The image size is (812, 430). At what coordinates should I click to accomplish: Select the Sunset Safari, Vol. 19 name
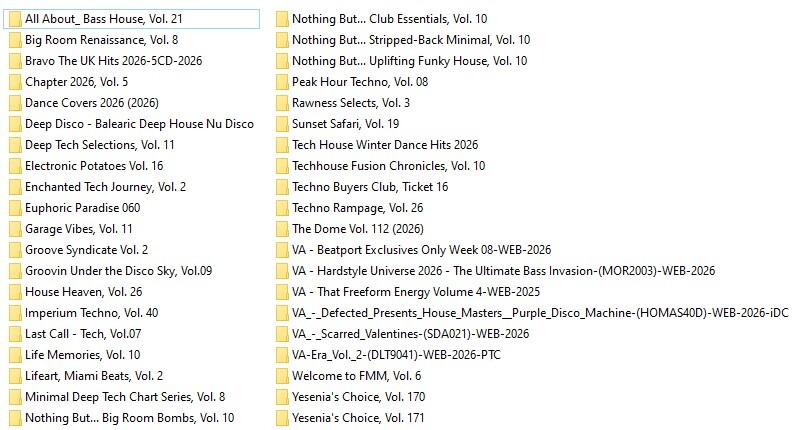(x=345, y=124)
